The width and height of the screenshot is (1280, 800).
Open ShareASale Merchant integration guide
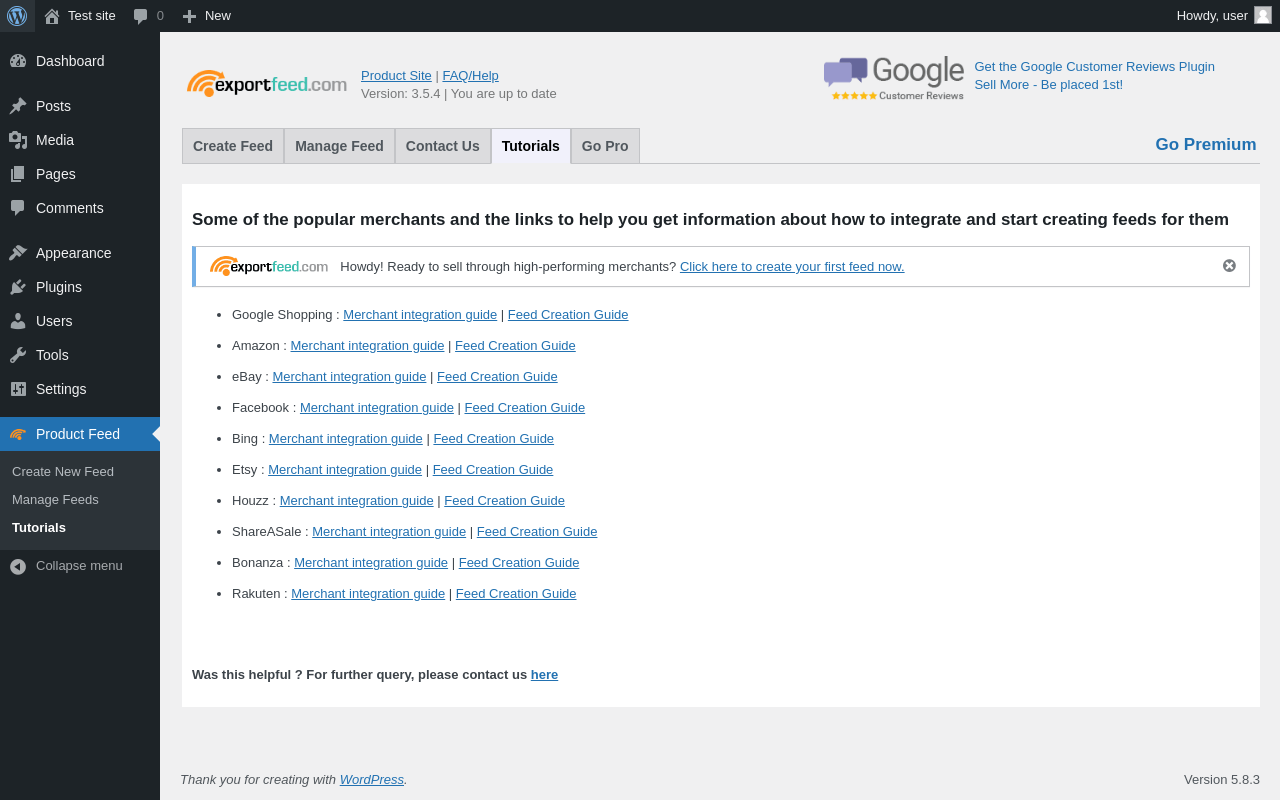pyautogui.click(x=389, y=532)
